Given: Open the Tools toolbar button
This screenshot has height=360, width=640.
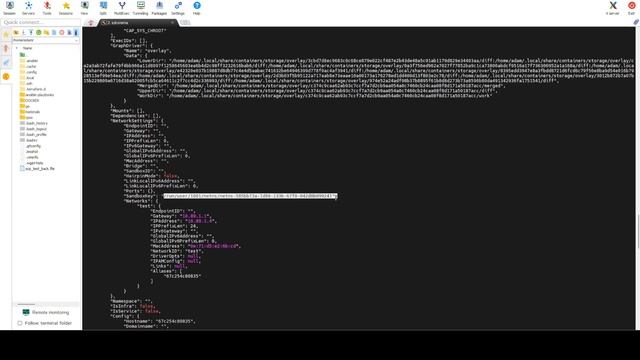Looking at the screenshot, I should click(x=47, y=8).
